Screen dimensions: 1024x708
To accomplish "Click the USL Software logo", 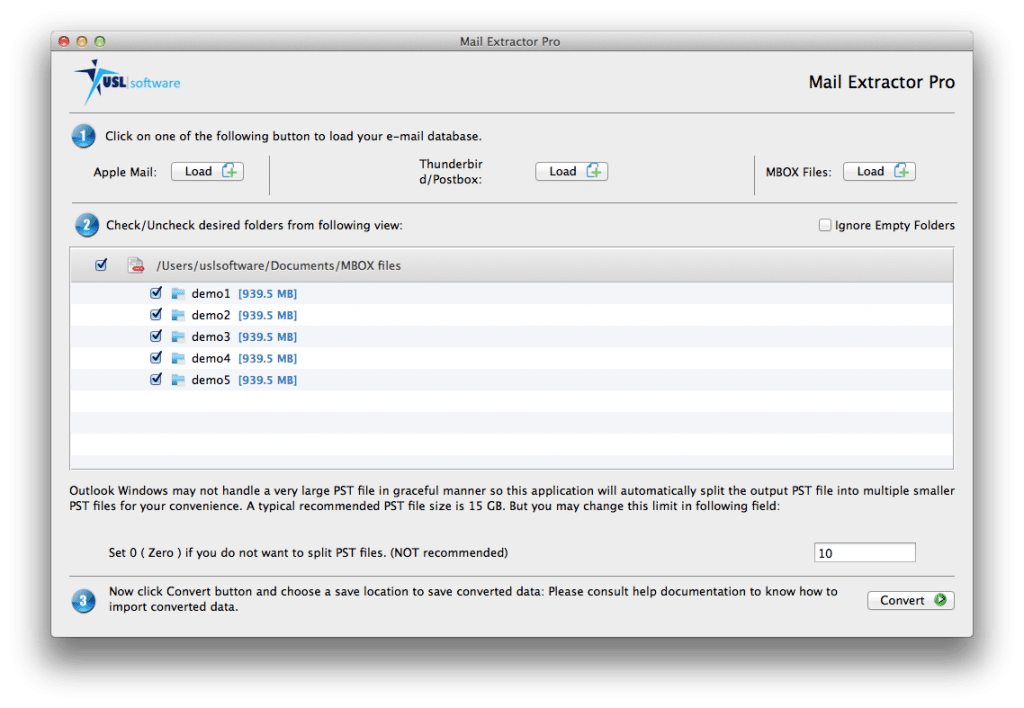I will (x=123, y=80).
